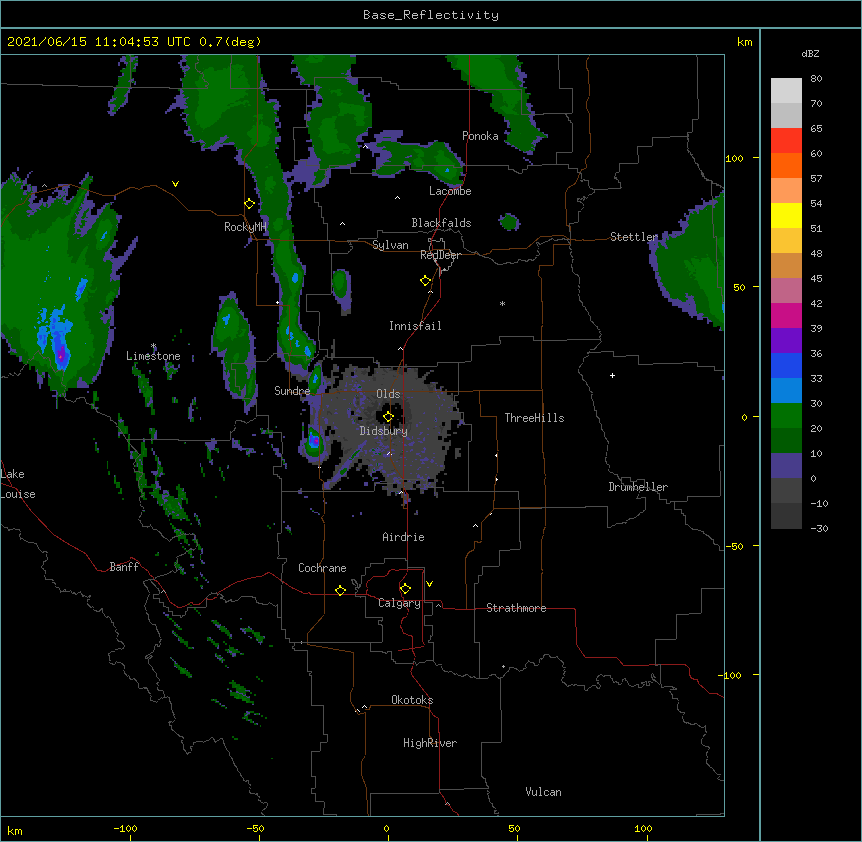Click the Sundre city label
This screenshot has height=842, width=862.
(292, 391)
